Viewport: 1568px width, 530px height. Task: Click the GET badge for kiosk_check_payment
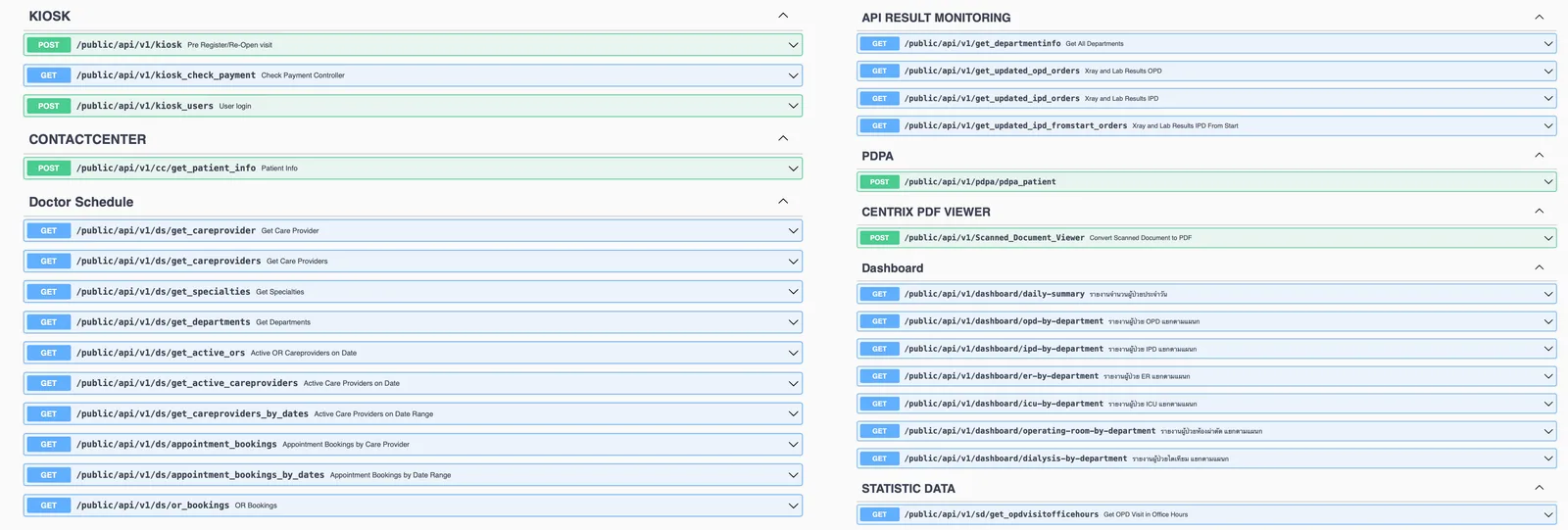(49, 75)
